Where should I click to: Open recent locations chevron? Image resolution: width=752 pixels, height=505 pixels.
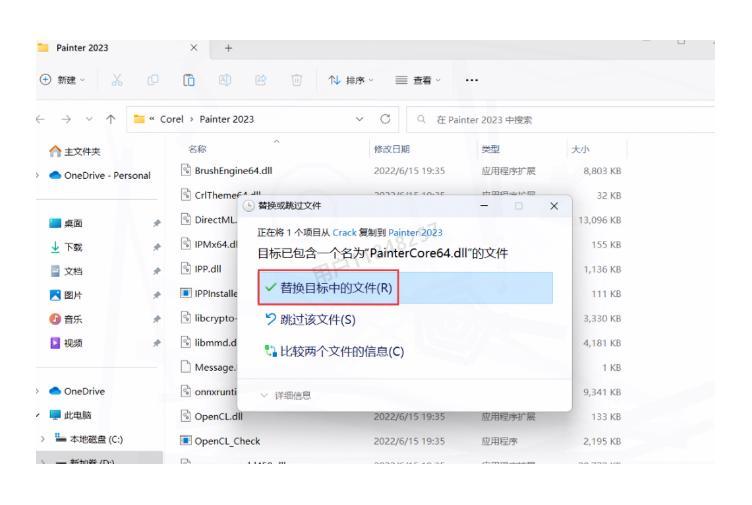89,119
